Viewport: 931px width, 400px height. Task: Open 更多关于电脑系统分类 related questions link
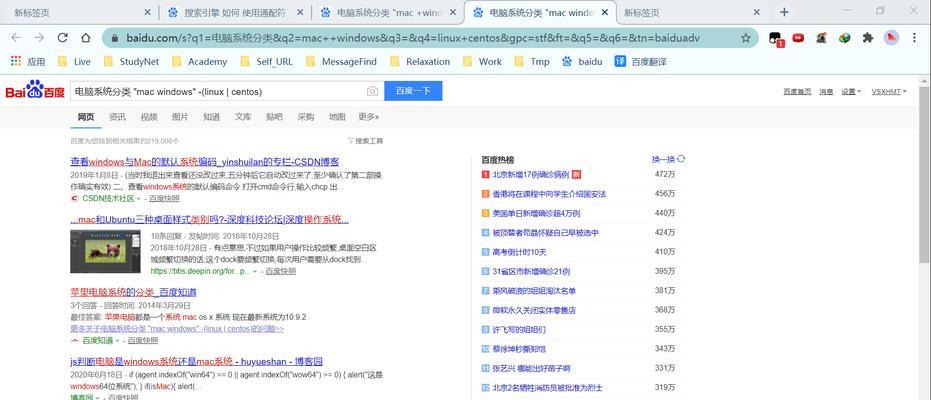tap(177, 329)
